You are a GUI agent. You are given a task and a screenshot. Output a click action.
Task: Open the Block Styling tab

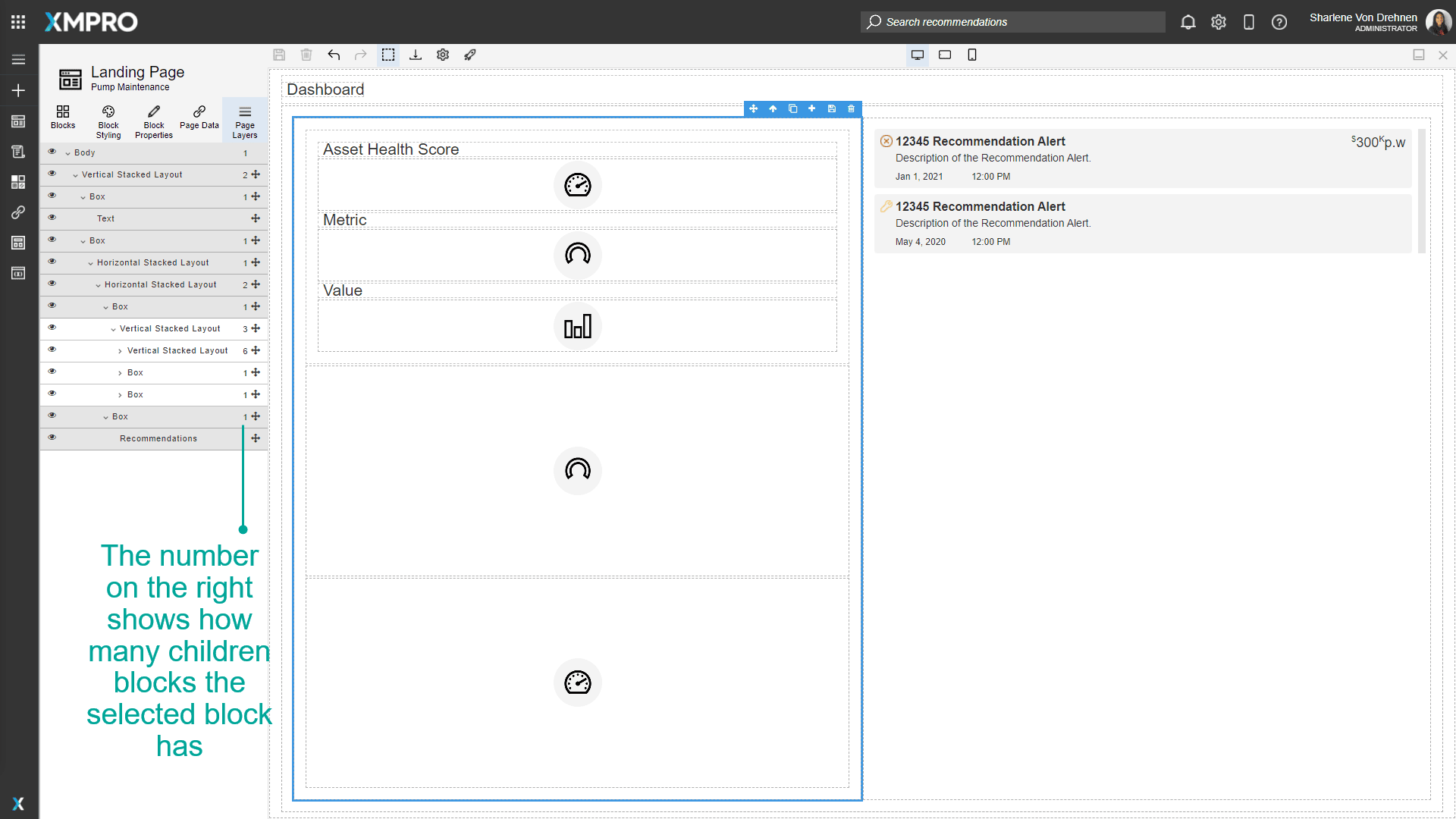tap(108, 120)
